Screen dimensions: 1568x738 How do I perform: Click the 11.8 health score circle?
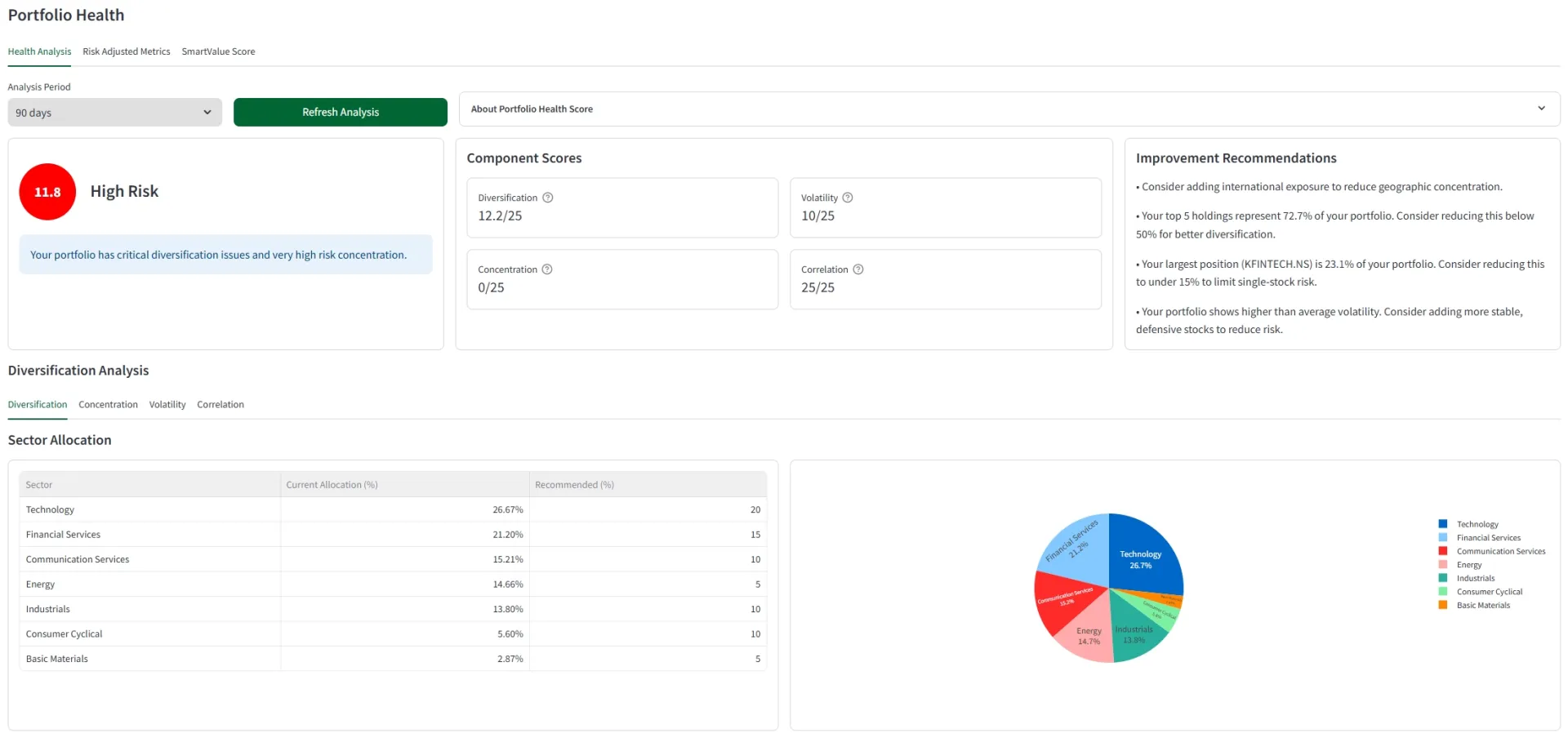click(47, 192)
